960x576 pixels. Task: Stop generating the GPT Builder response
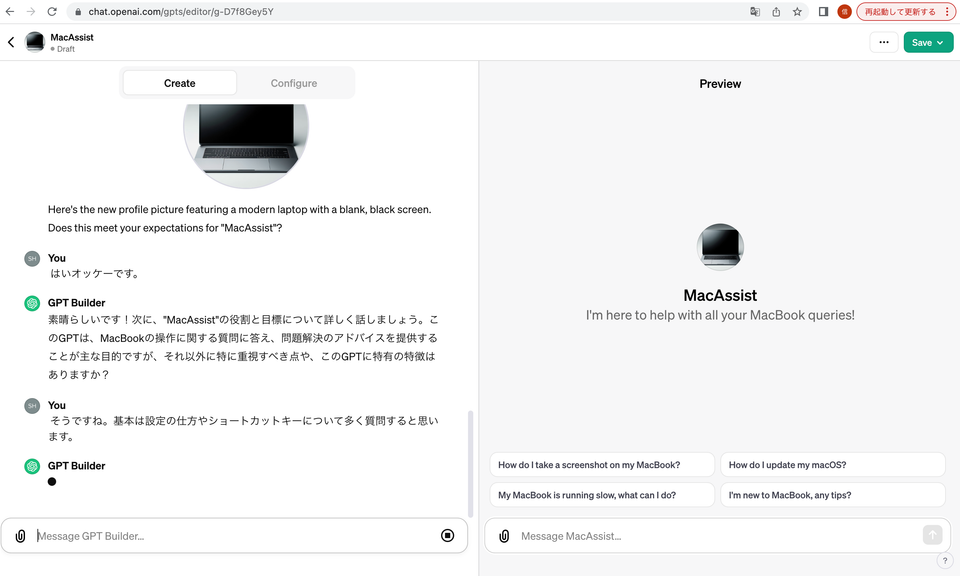[447, 536]
